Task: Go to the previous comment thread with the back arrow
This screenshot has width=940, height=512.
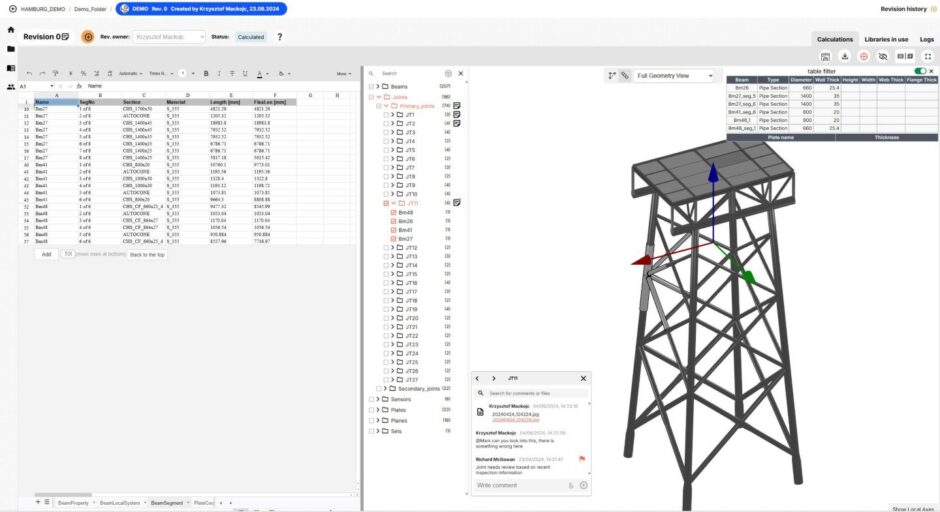Action: point(478,379)
